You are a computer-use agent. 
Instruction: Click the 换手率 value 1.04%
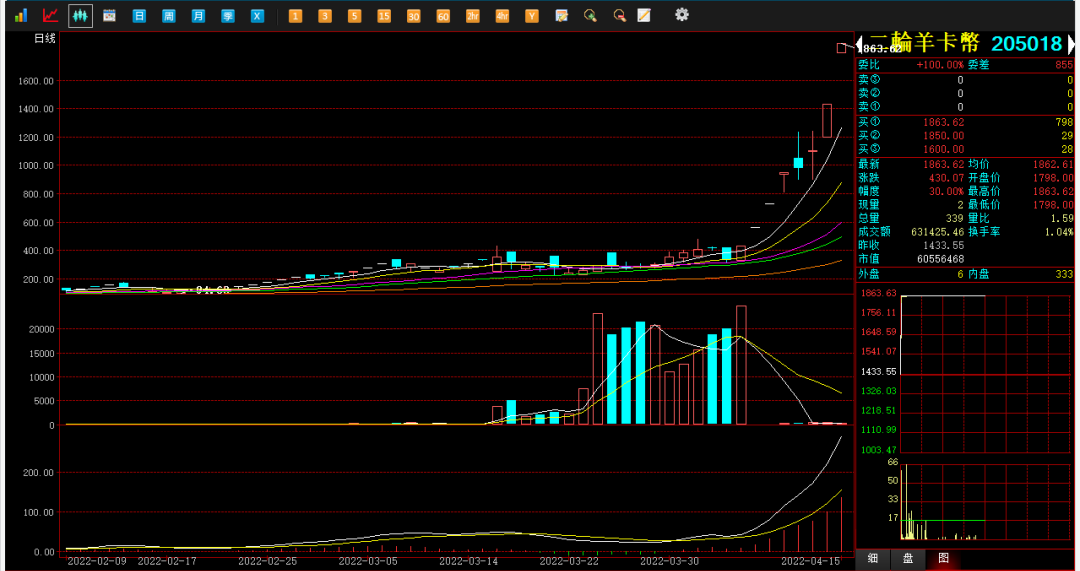tap(1060, 231)
